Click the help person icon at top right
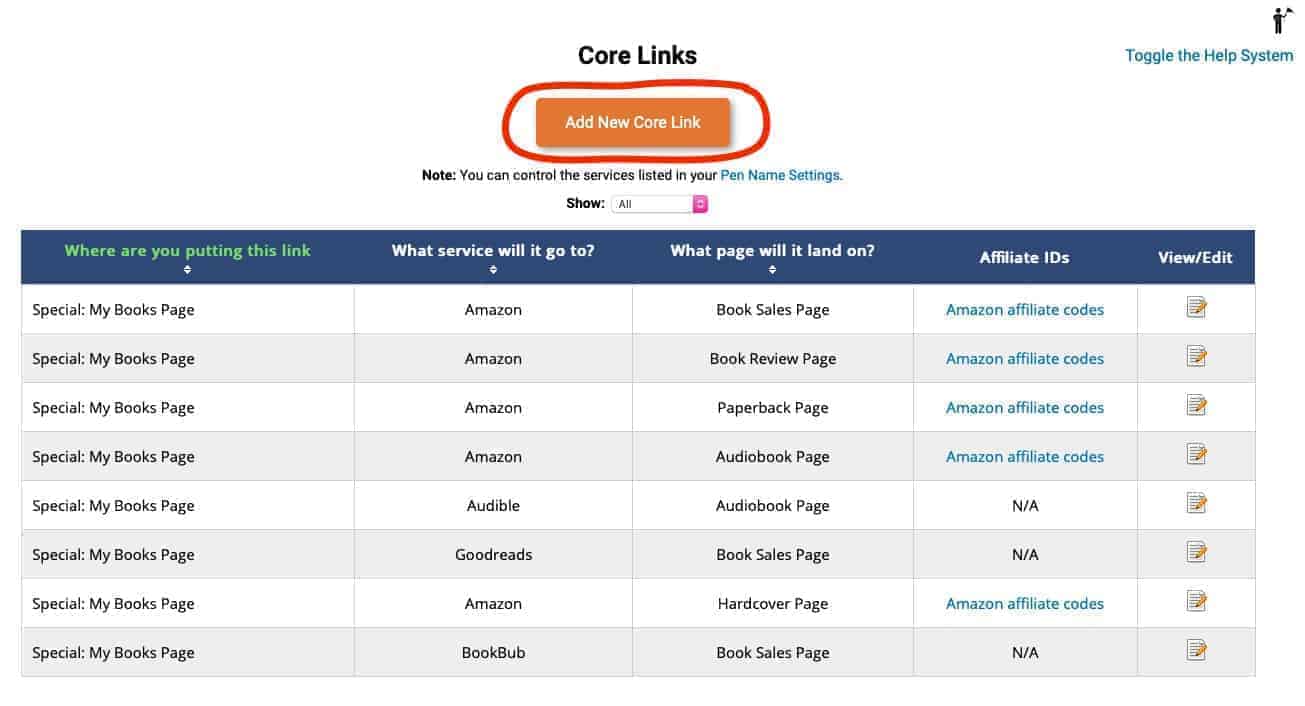 [1281, 20]
